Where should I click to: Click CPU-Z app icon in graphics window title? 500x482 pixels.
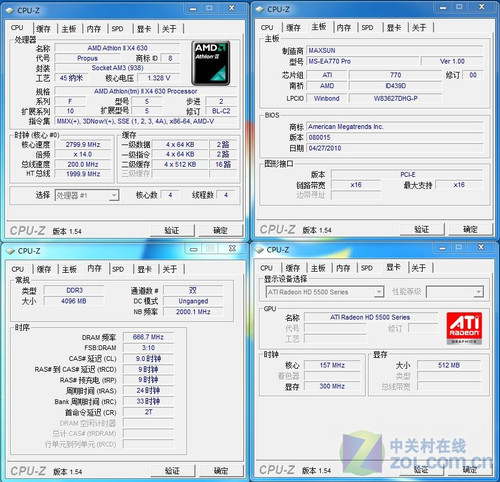[x=259, y=250]
